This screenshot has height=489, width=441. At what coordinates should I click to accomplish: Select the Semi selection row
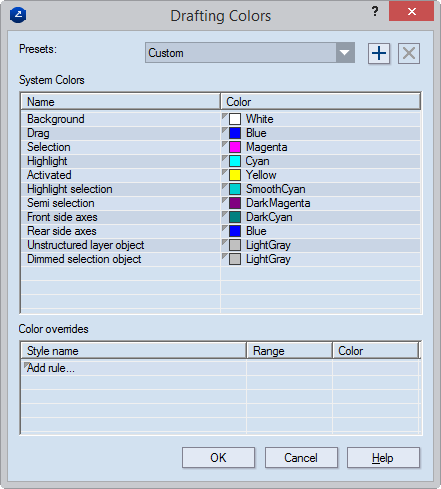click(220, 203)
